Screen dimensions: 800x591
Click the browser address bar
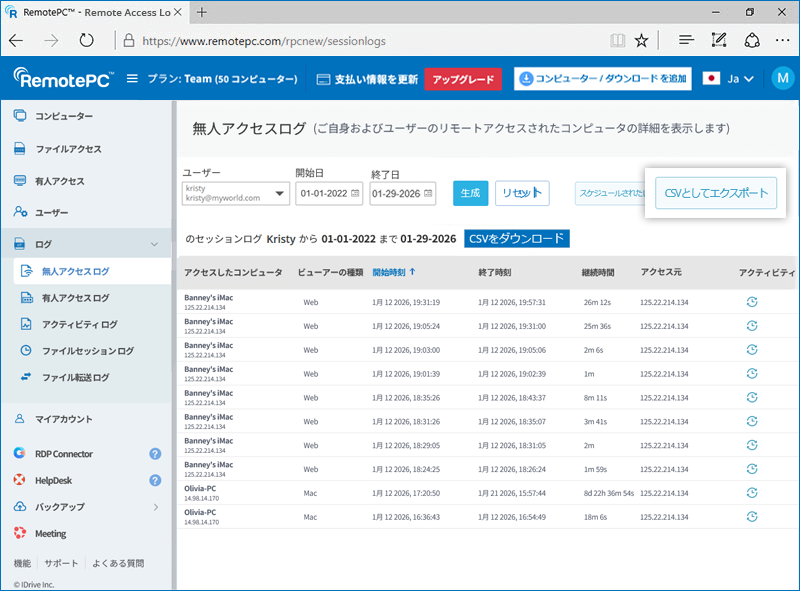[x=300, y=42]
